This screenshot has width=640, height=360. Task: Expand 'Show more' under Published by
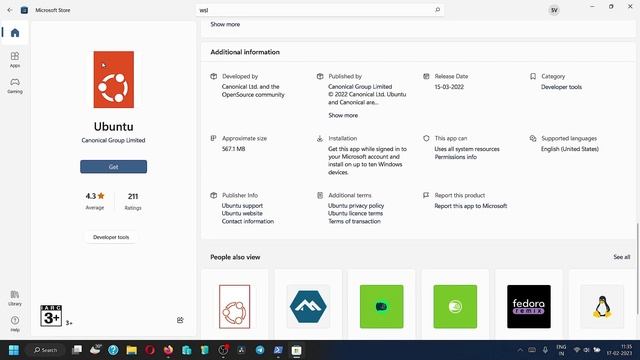343,116
